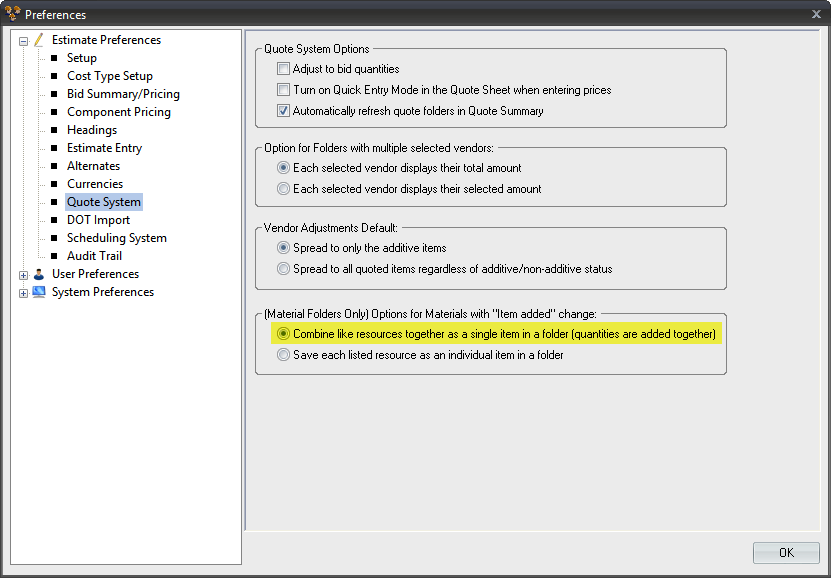Expand the System Preferences tree node
The image size is (831, 578).
(x=23, y=294)
